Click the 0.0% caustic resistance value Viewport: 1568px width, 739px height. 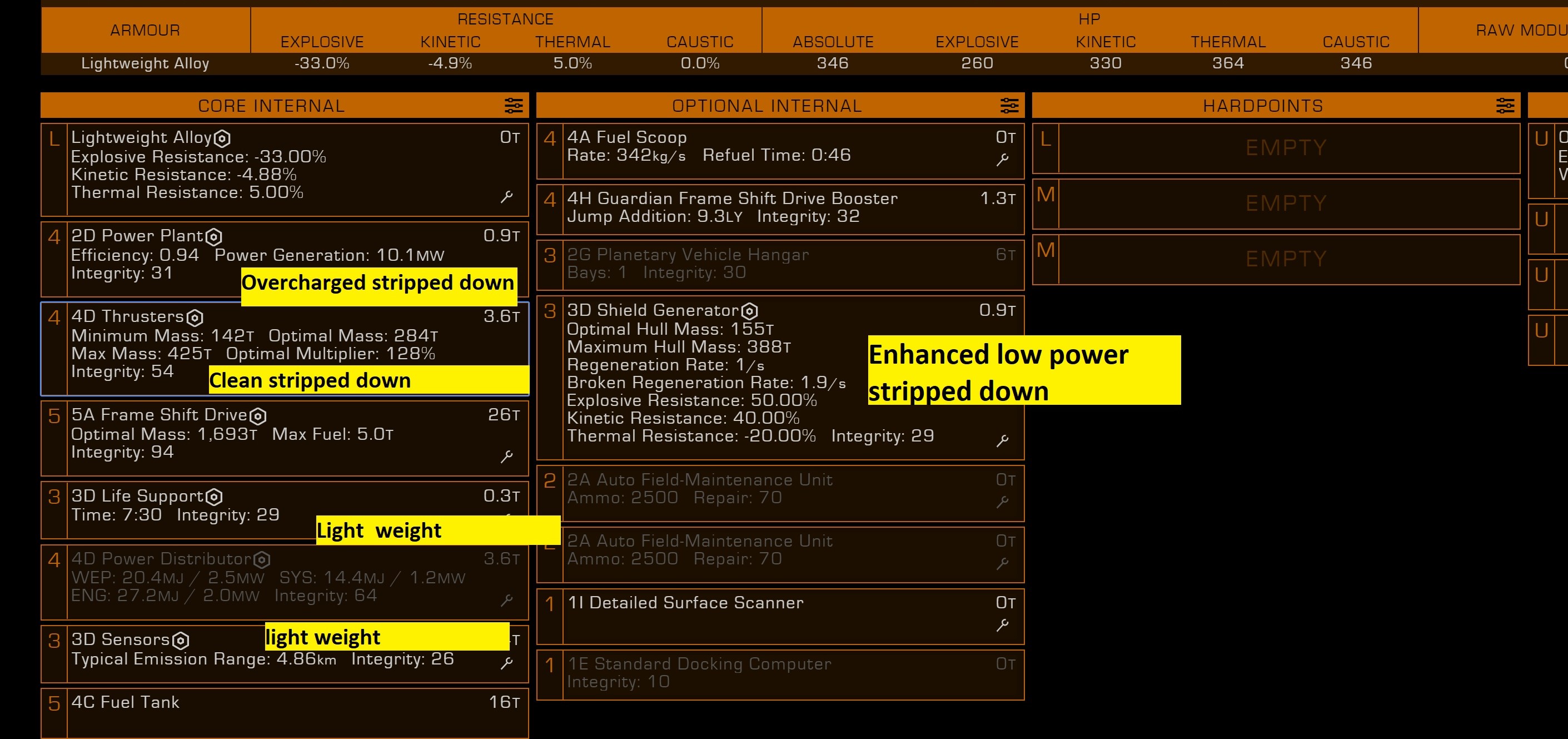coord(700,63)
